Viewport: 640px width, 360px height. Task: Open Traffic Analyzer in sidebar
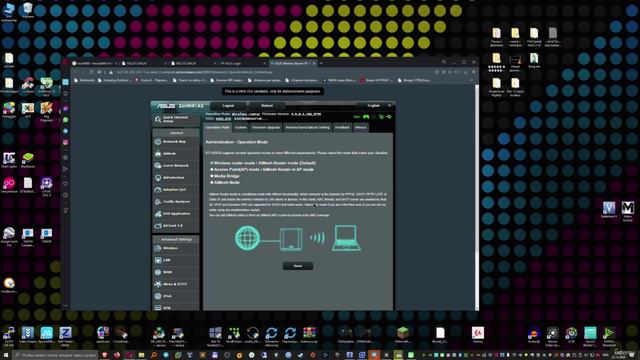(176, 202)
